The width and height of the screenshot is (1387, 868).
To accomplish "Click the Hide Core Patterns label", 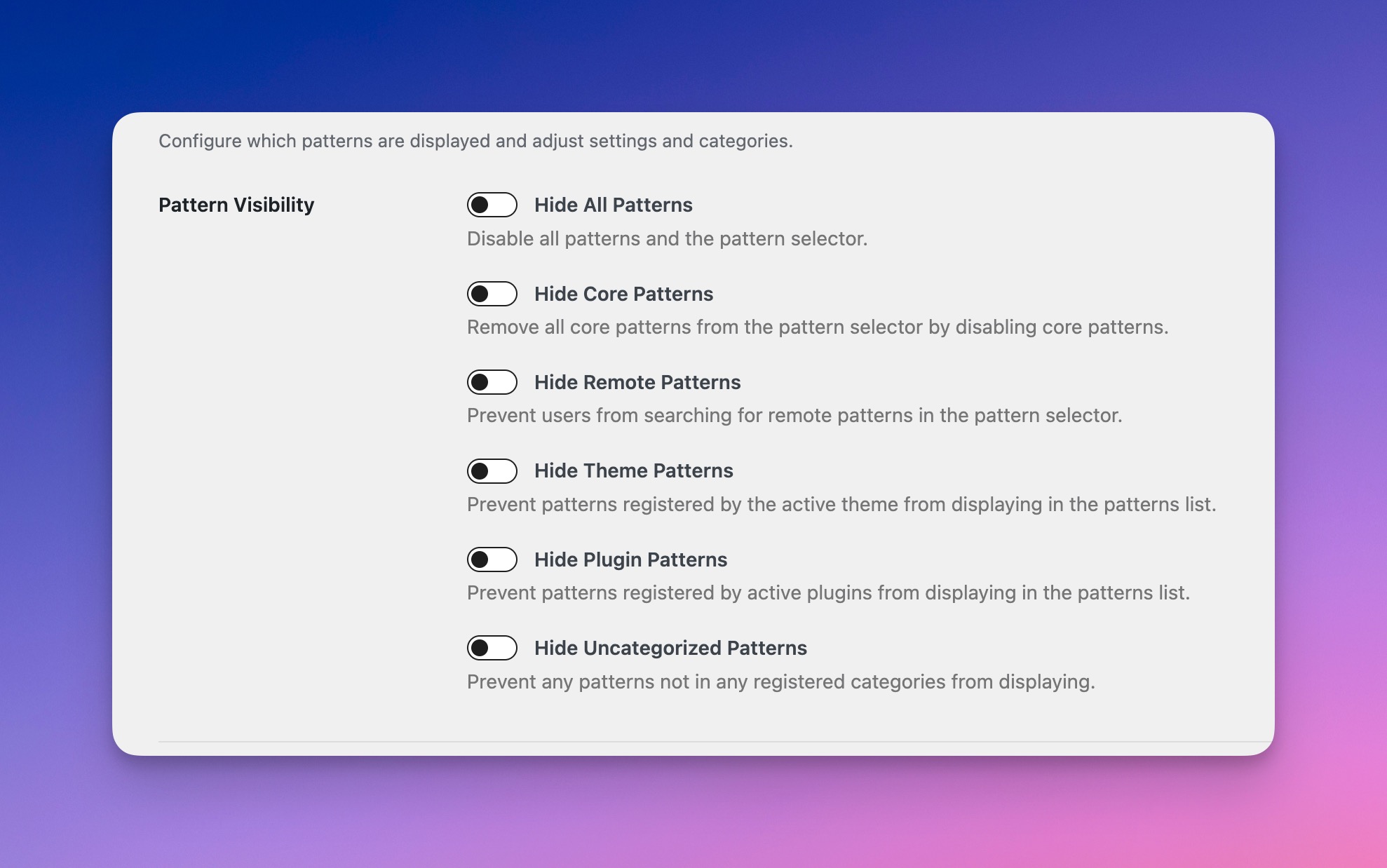I will [623, 294].
